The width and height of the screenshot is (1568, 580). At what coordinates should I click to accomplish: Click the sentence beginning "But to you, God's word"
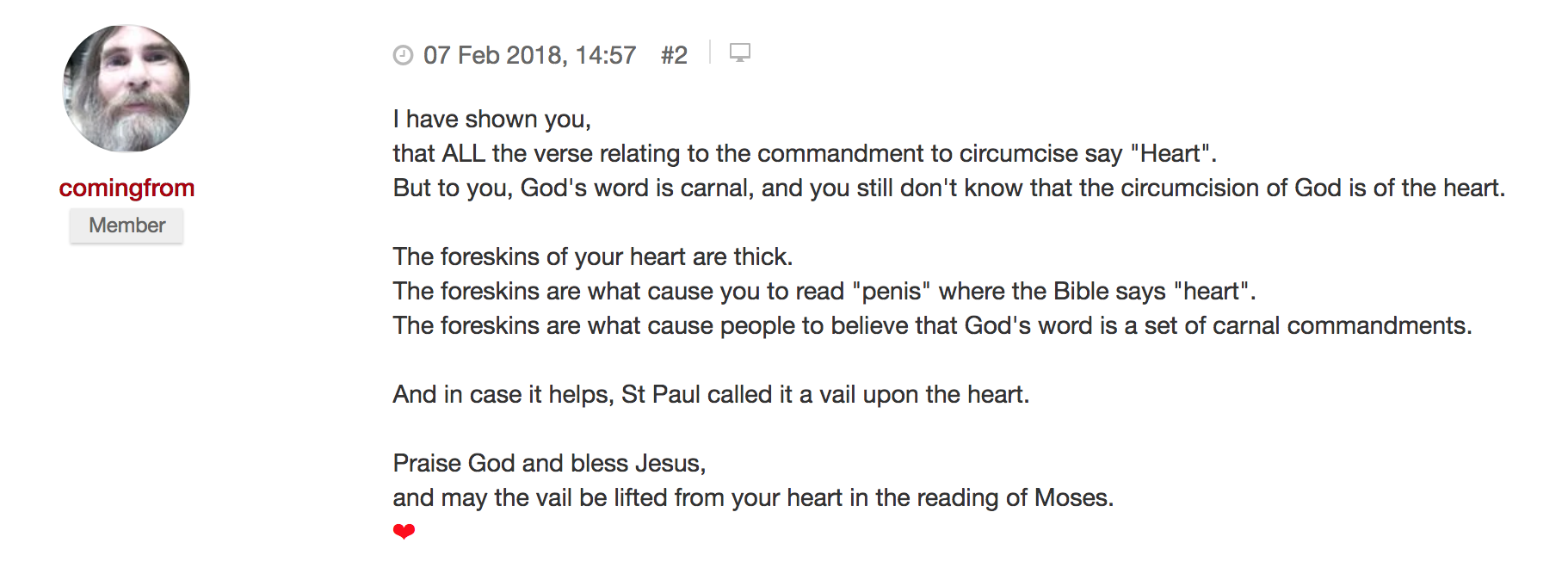(948, 188)
